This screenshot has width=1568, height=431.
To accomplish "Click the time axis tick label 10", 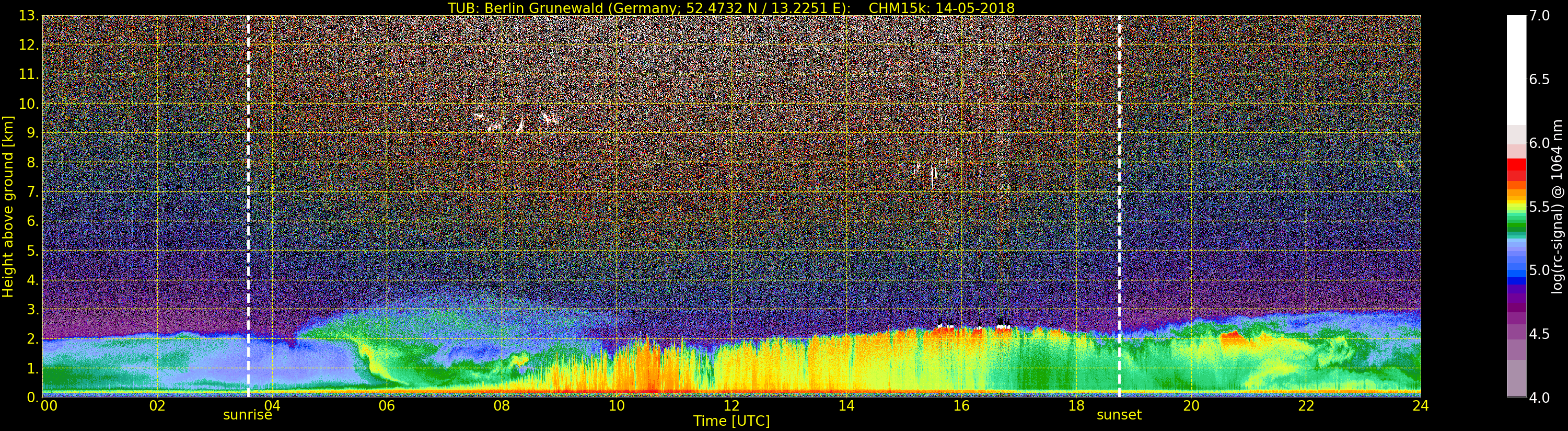I will tap(617, 405).
